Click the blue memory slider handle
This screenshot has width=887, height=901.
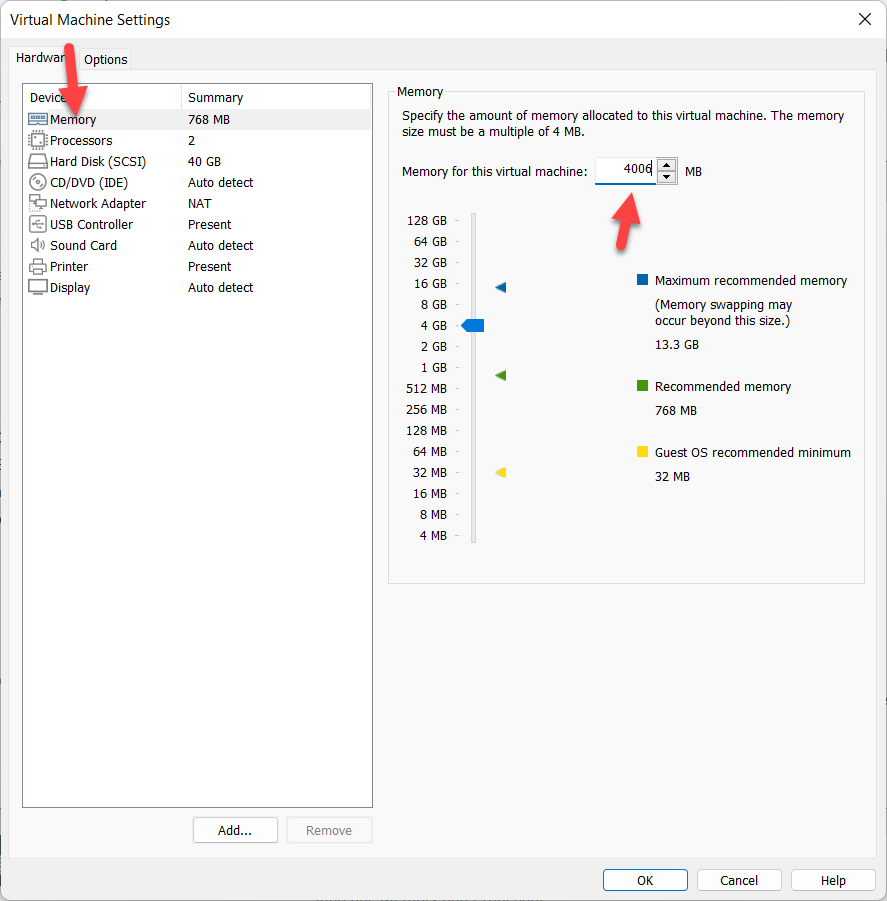tap(473, 325)
